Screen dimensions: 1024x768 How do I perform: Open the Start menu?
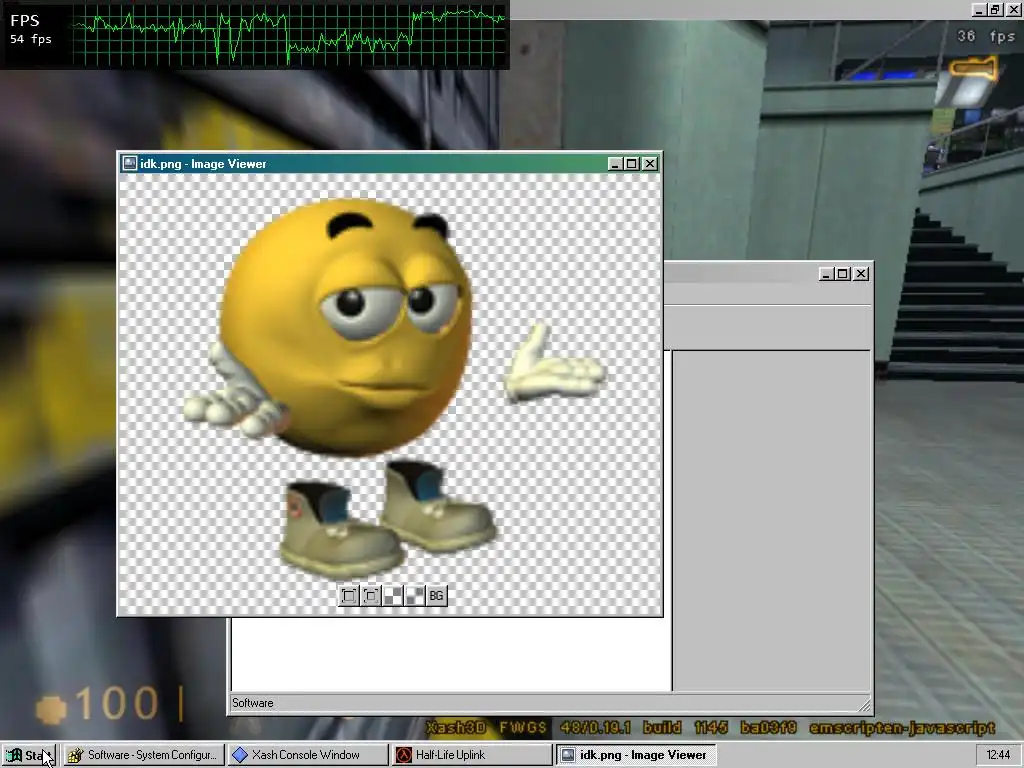point(29,755)
